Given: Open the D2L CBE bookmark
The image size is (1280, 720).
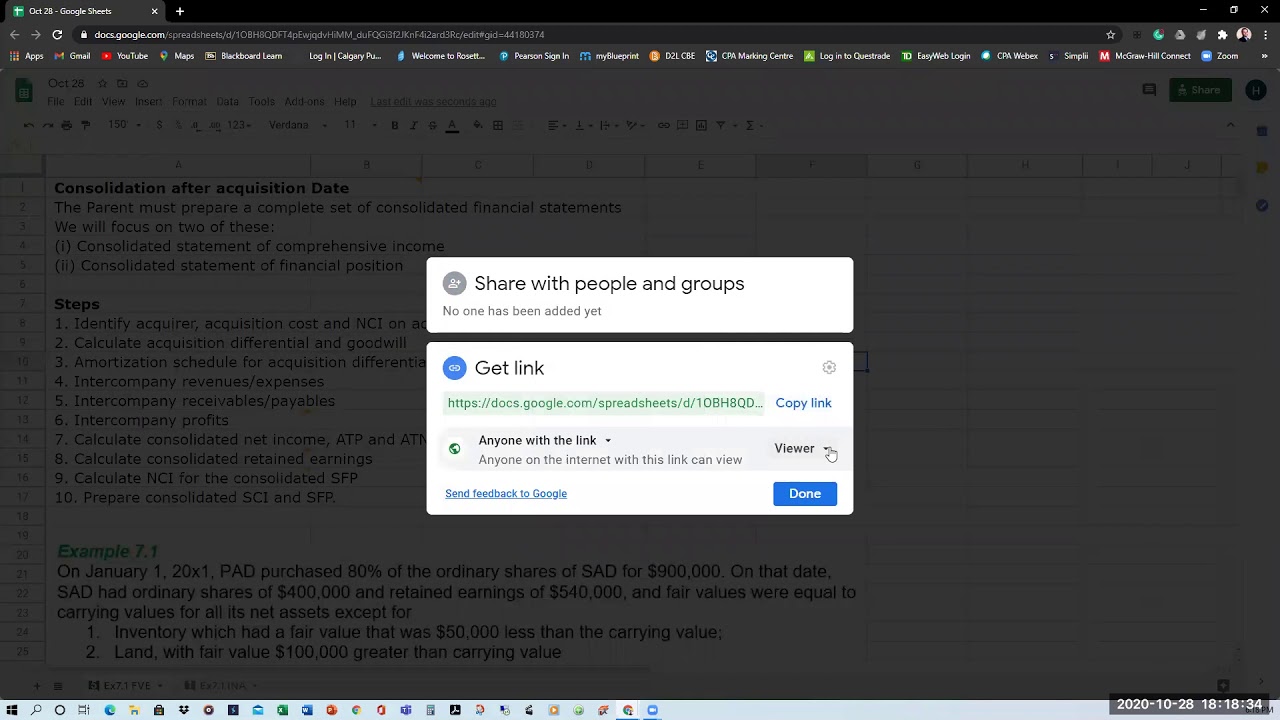Looking at the screenshot, I should click(x=672, y=56).
